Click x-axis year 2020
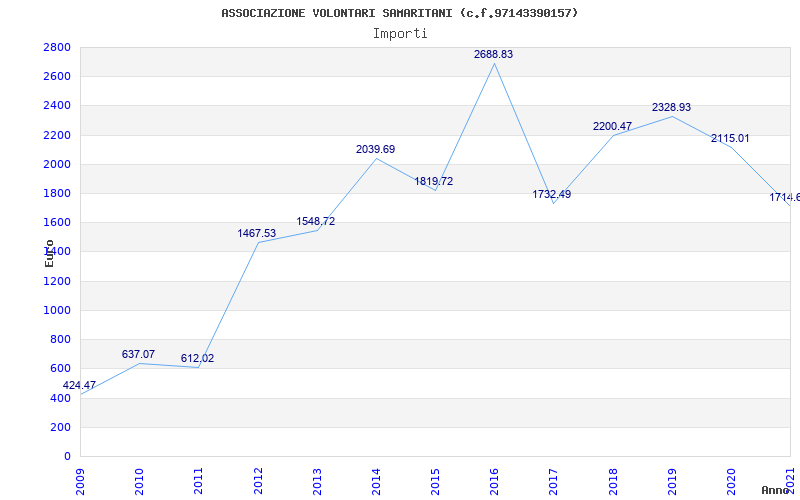Screen dimensions: 800x500 (x=732, y=481)
